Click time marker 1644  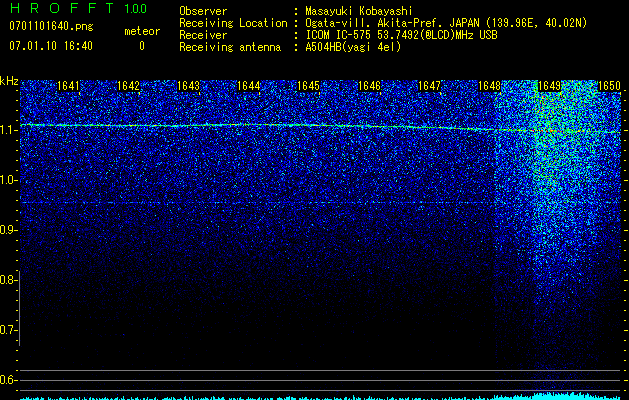249,86
